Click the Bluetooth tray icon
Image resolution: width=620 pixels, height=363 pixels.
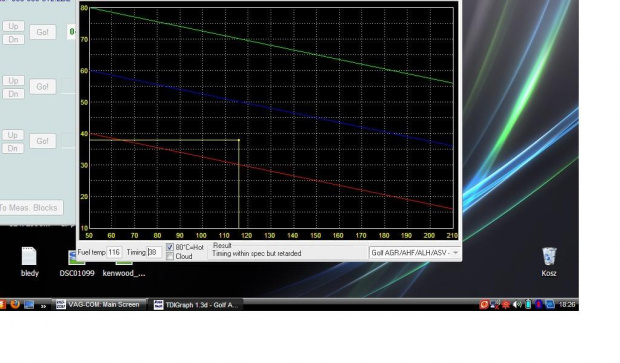pyautogui.click(x=539, y=304)
